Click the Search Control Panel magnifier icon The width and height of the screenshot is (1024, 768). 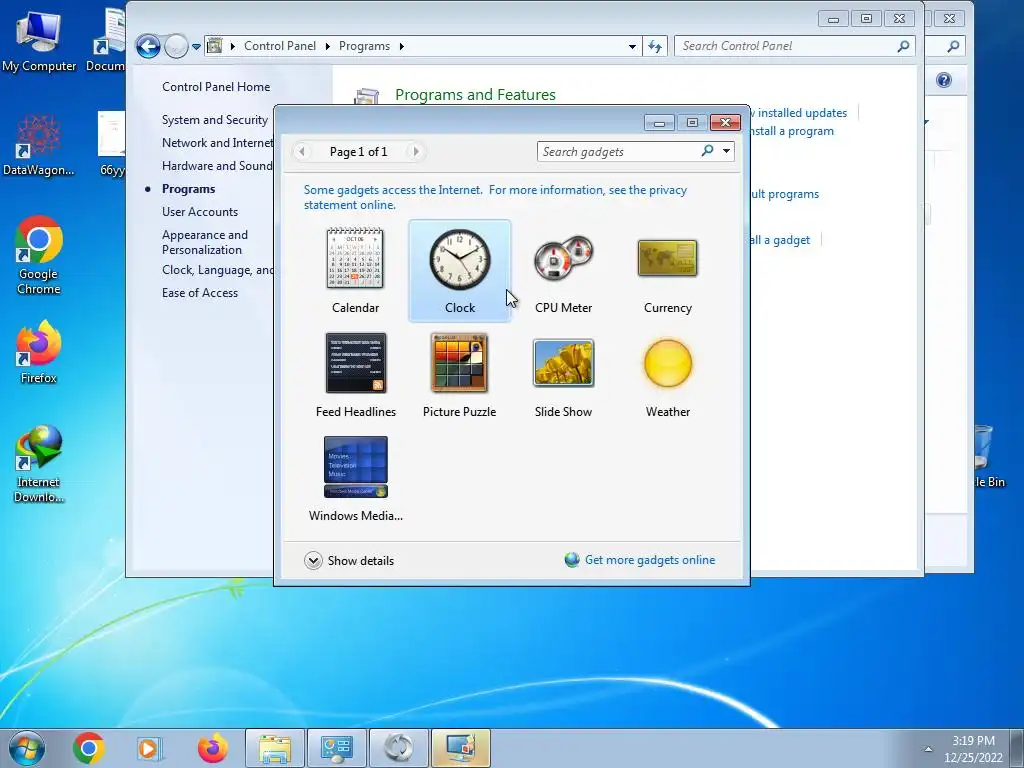(903, 46)
